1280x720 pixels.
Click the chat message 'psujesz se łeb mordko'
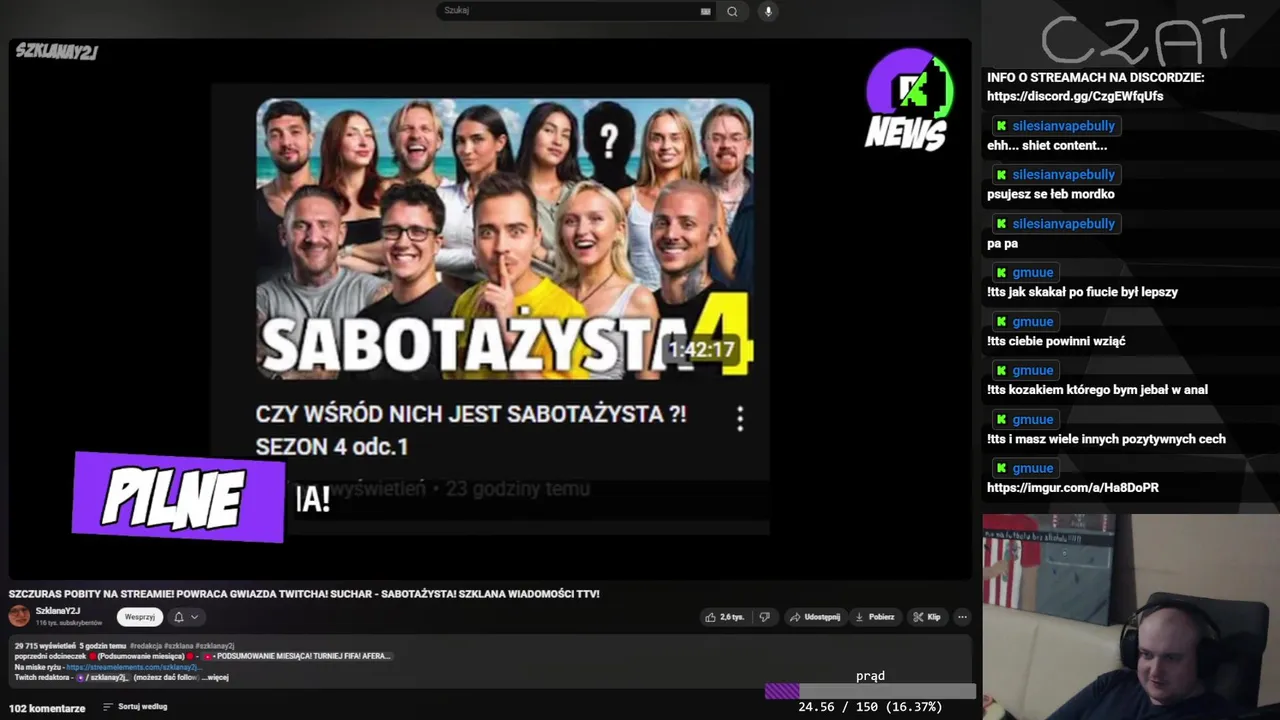1050,194
